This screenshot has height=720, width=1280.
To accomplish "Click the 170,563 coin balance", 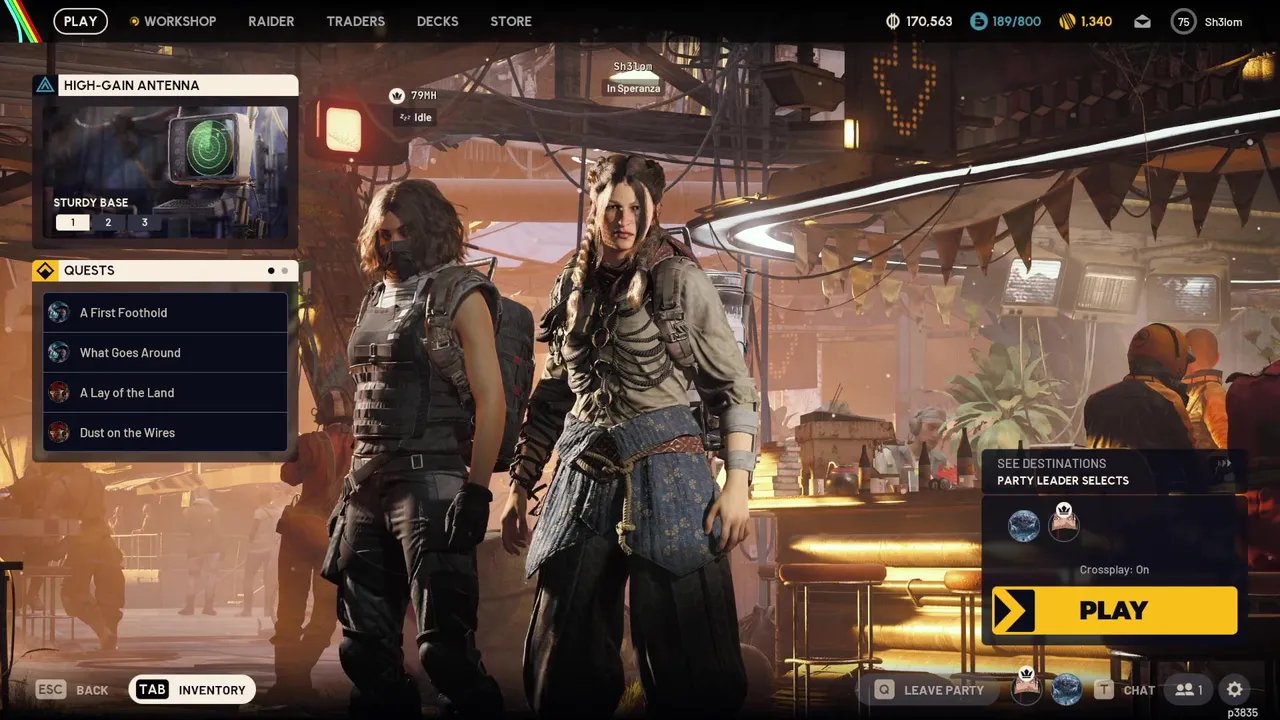I will (929, 21).
